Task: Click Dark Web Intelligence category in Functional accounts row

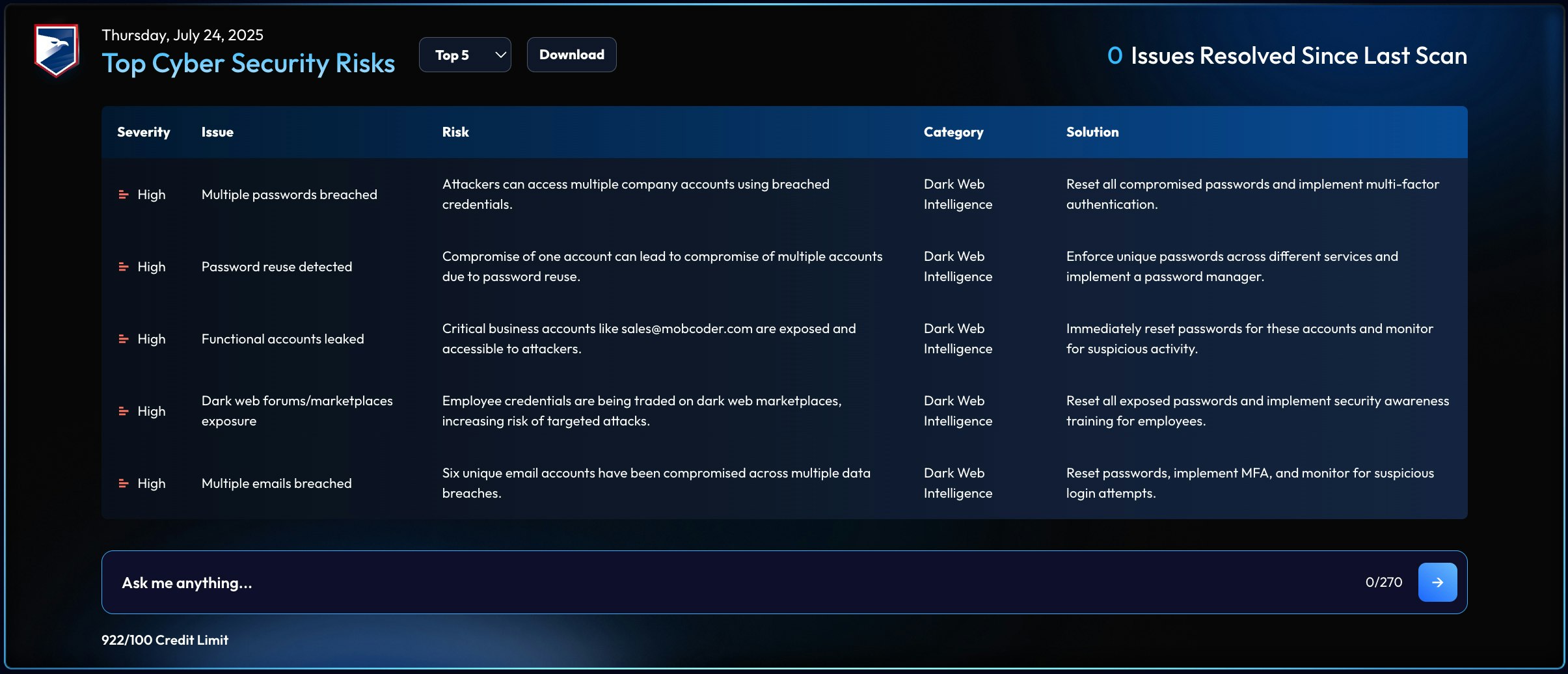Action: 958,339
